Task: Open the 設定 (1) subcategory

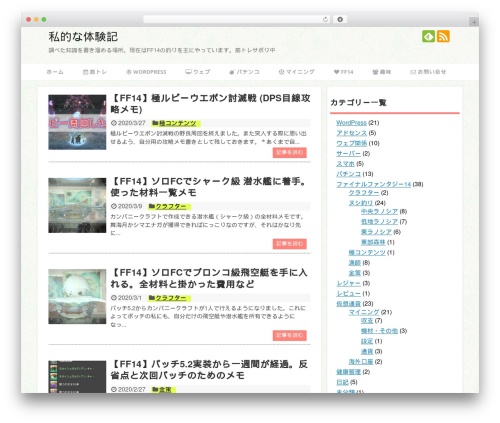Action: [367, 341]
